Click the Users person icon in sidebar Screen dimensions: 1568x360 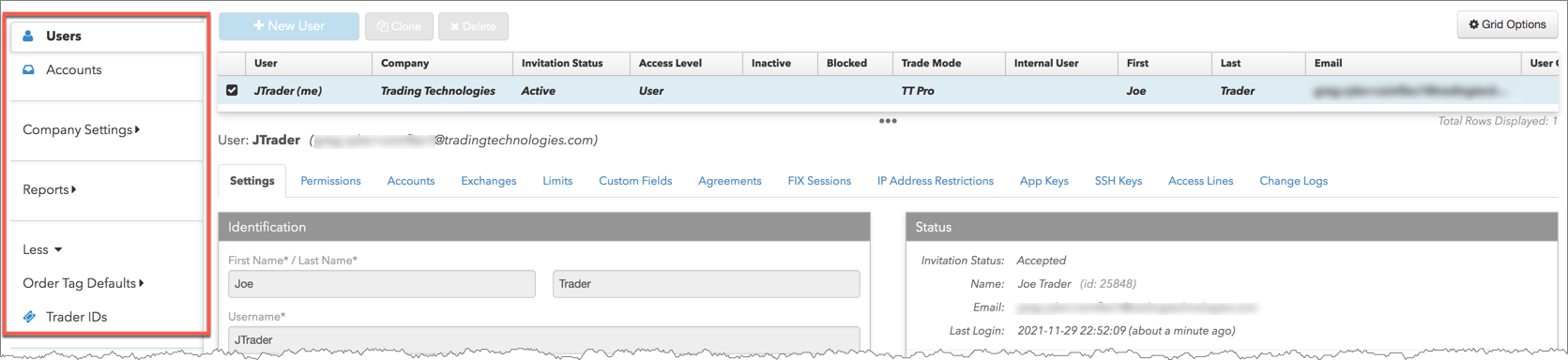tap(28, 36)
